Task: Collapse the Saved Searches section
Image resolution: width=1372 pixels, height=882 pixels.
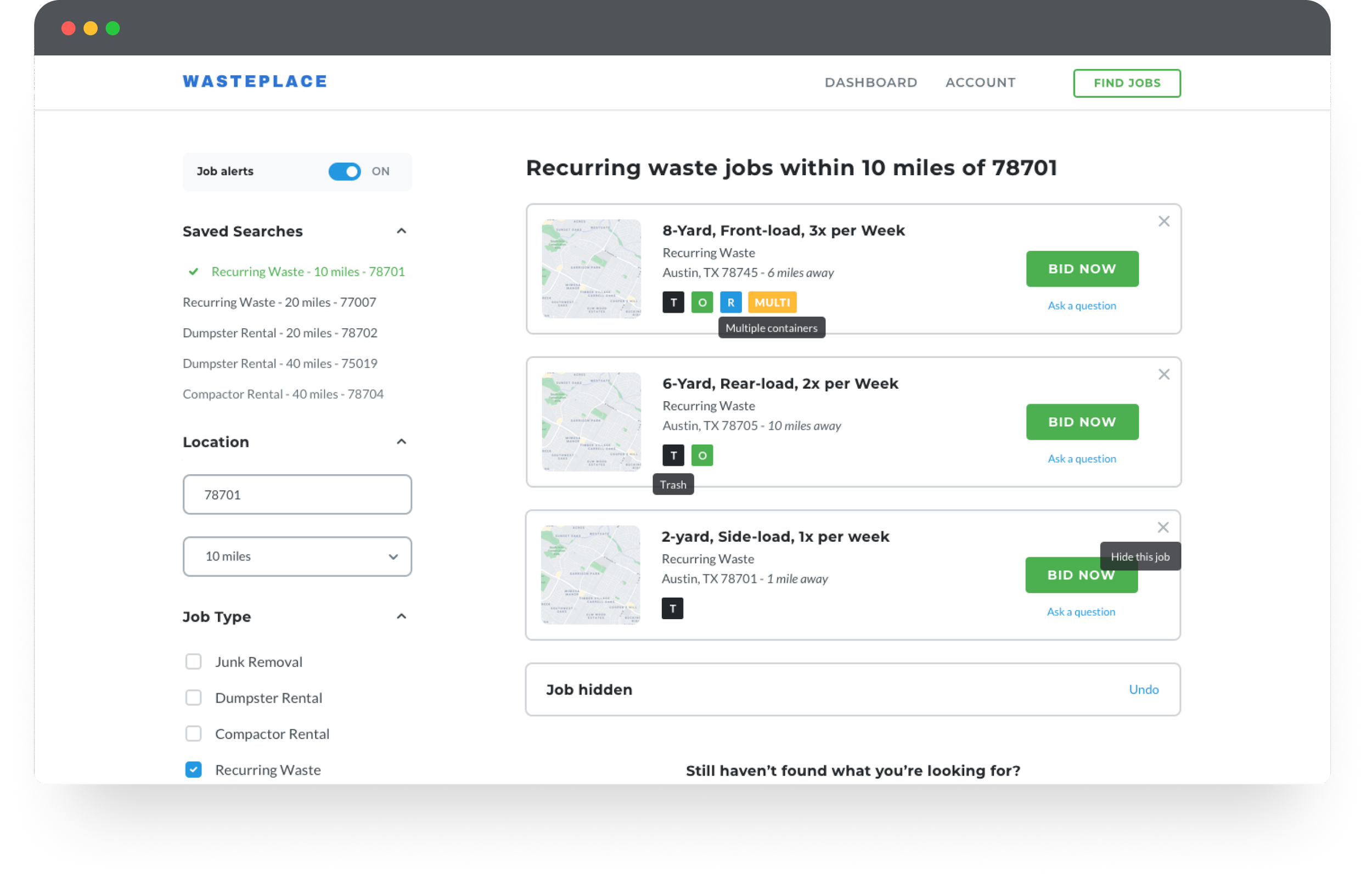Action: (401, 232)
